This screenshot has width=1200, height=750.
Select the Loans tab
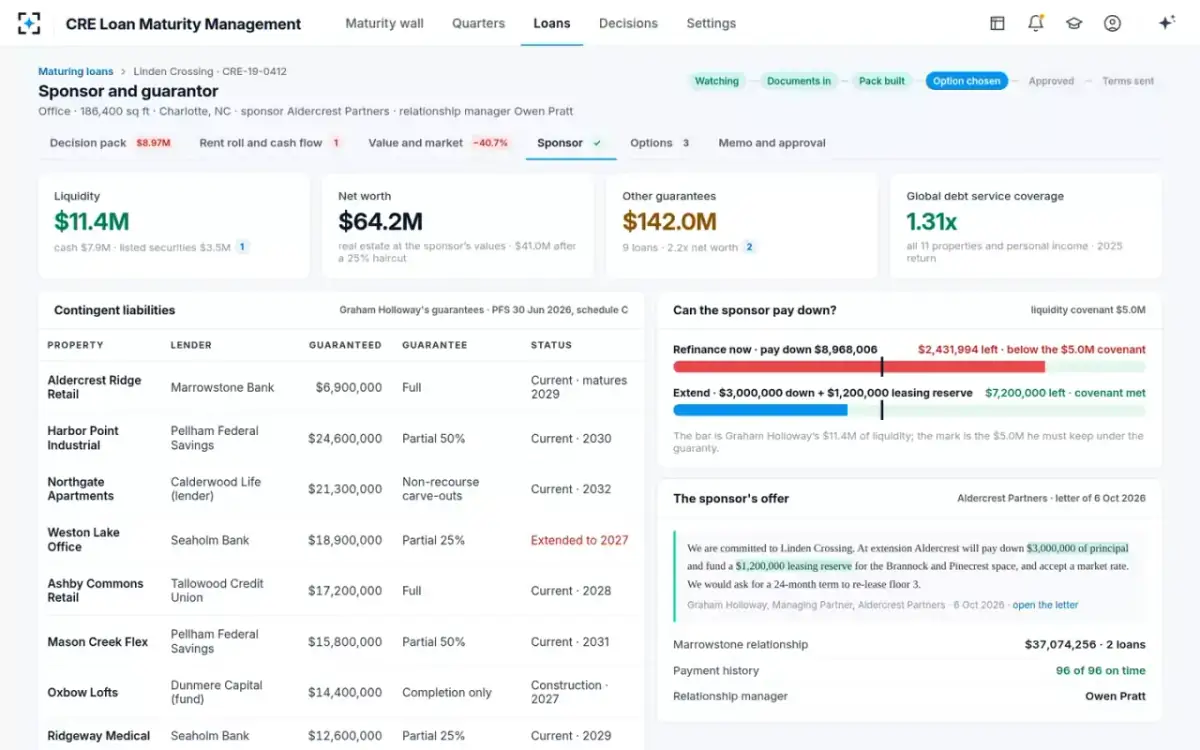point(552,23)
